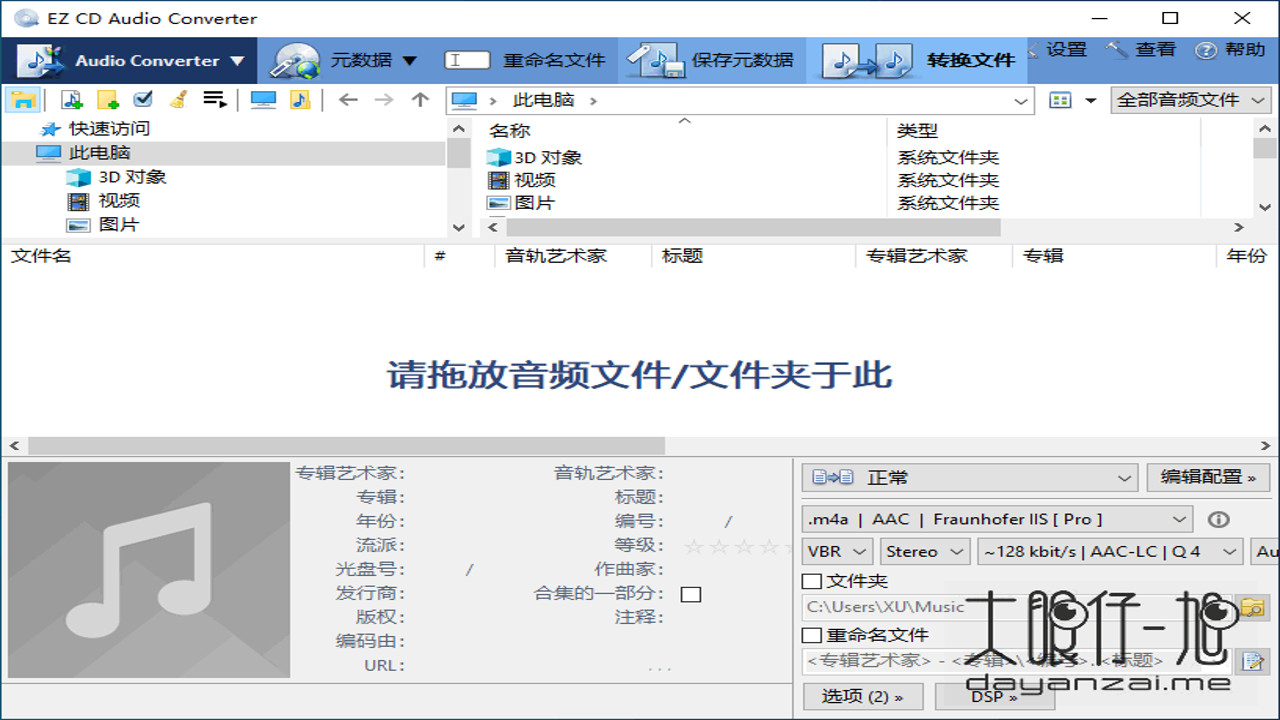Click the music folder toolbar icon
Image resolution: width=1280 pixels, height=720 pixels.
[300, 100]
